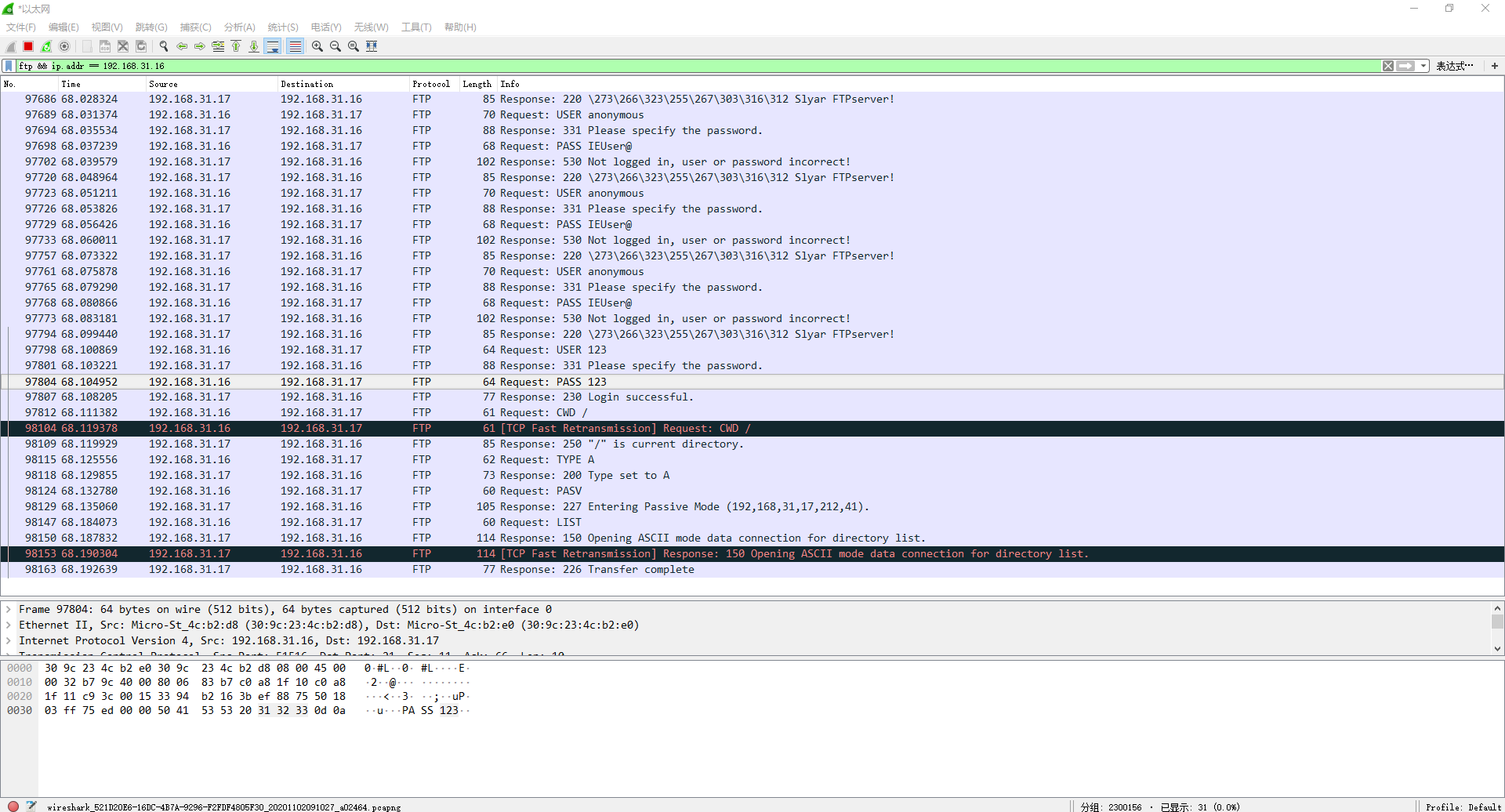Open the find packet magnifier tool
This screenshot has height=812, width=1505.
(164, 46)
